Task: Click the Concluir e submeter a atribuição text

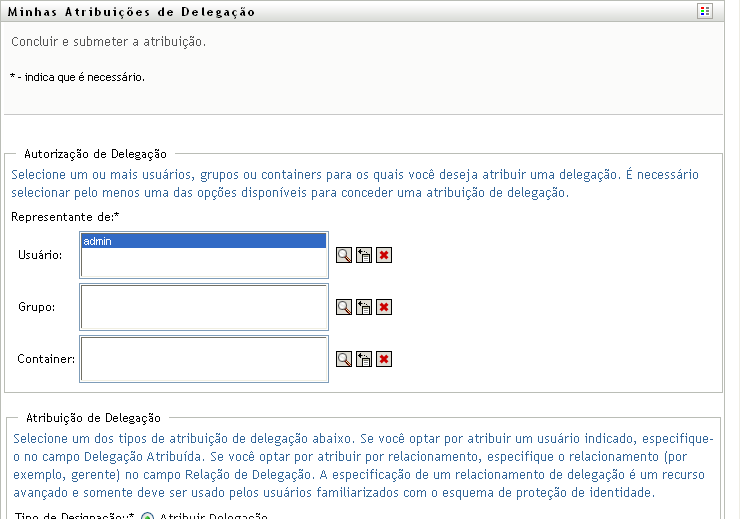Action: click(109, 42)
